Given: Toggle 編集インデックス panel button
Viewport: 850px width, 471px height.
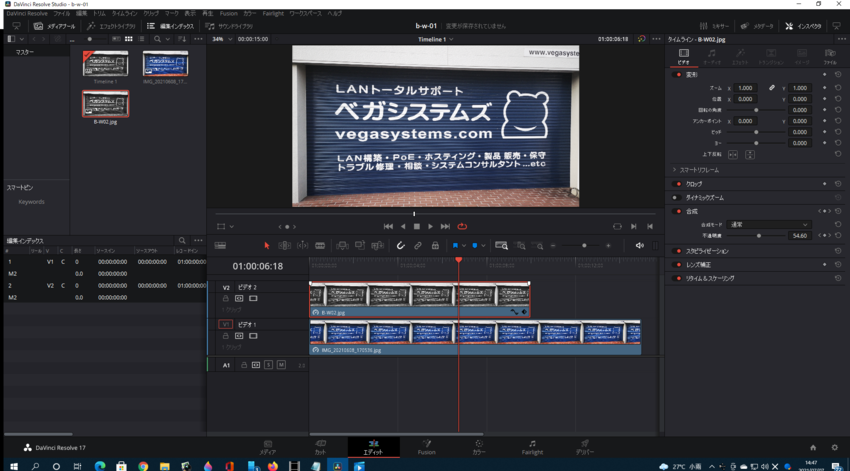Looking at the screenshot, I should coord(170,26).
